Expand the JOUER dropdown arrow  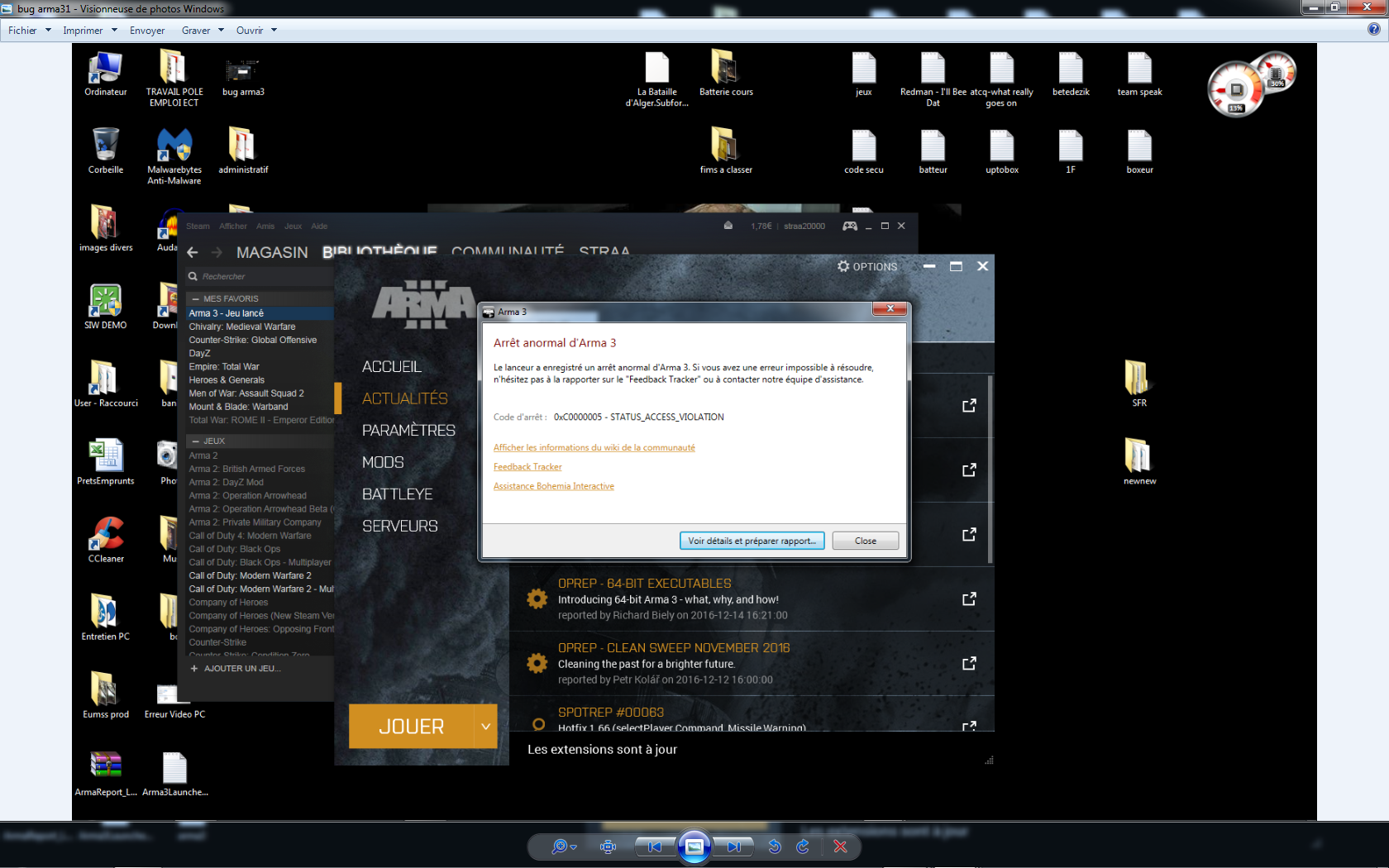coord(486,727)
